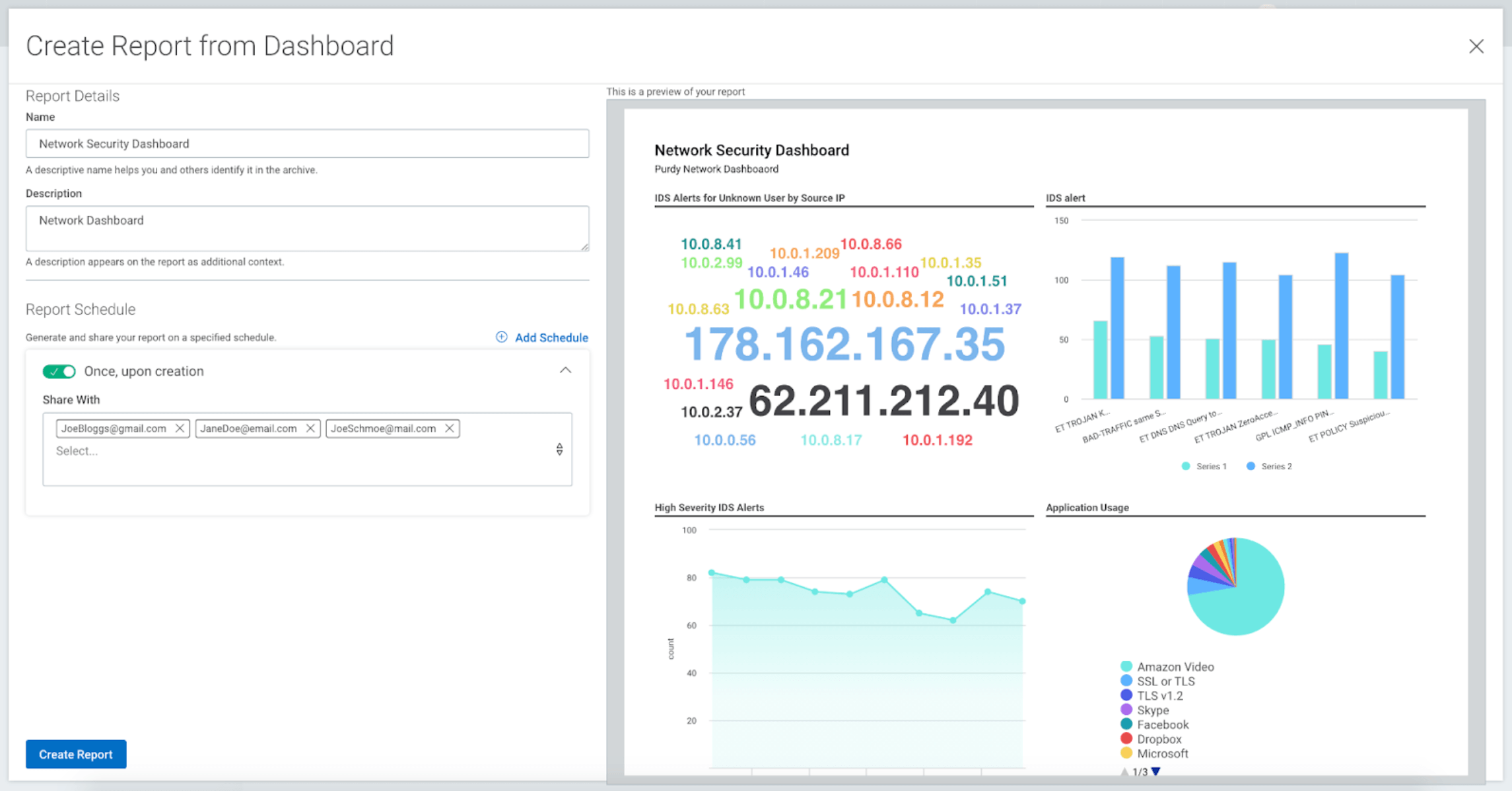The image size is (1512, 791).
Task: Click 10.0.8.12 in the word cloud
Action: (897, 299)
